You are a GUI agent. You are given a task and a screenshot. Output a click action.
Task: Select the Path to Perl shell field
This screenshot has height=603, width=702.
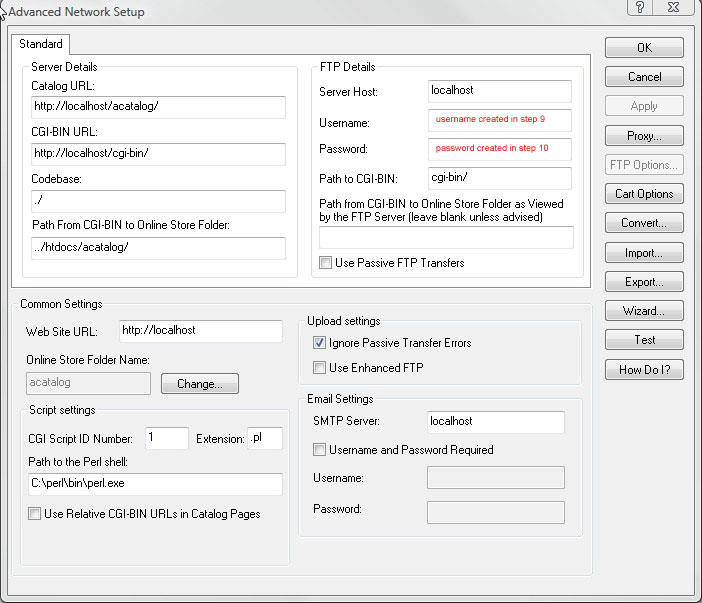[x=154, y=484]
